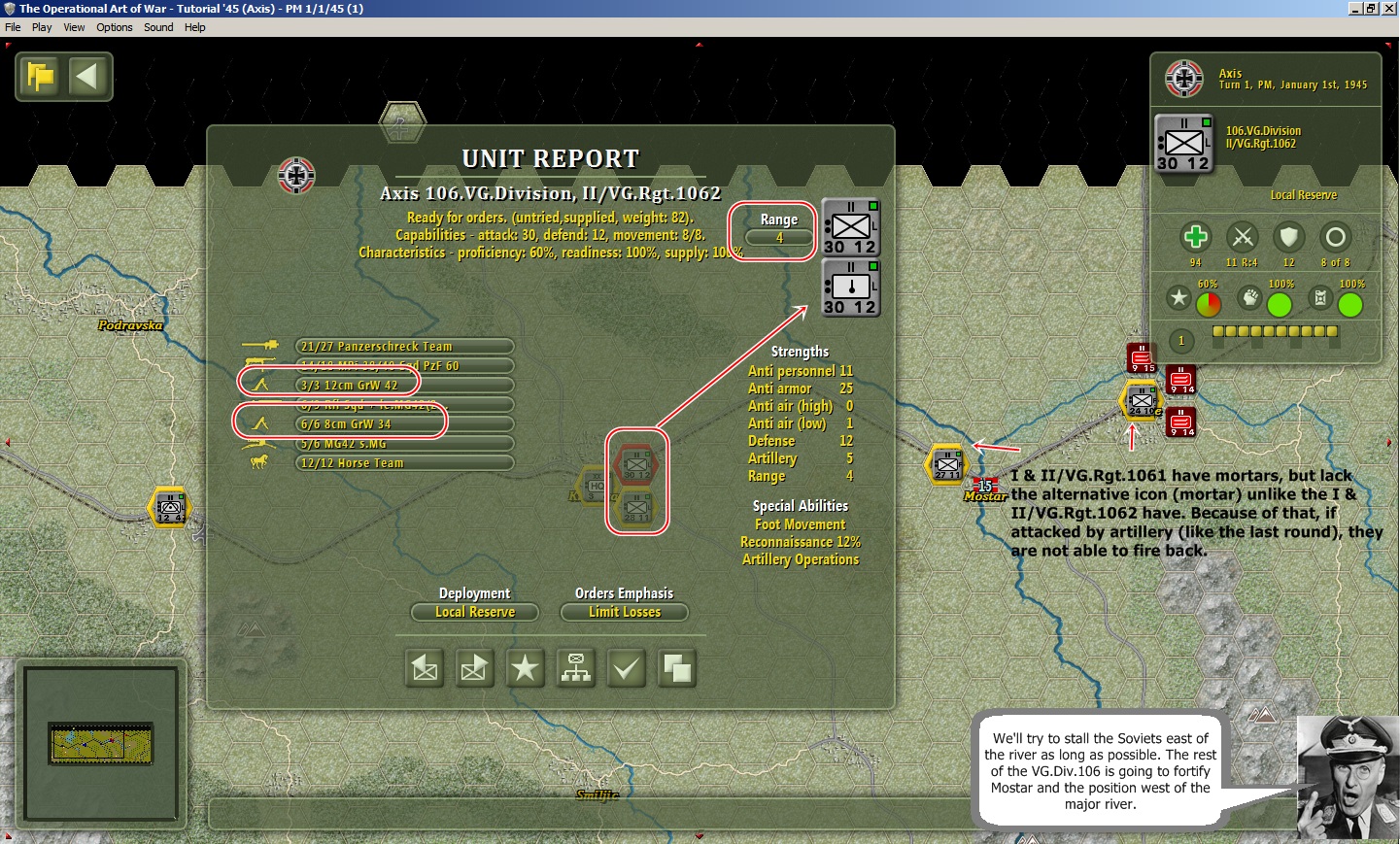1400x844 pixels.
Task: Click the application icon in title bar
Action: (x=9, y=9)
